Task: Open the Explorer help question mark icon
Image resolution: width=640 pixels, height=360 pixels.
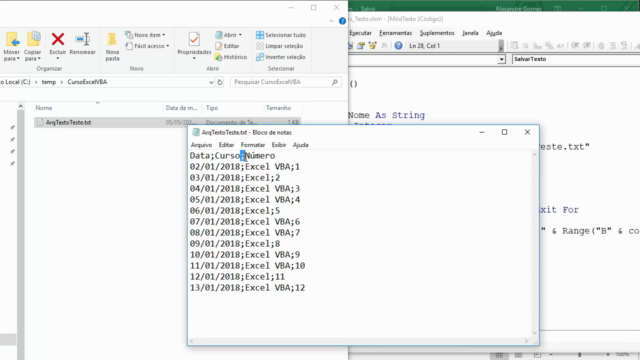Action: pos(342,21)
